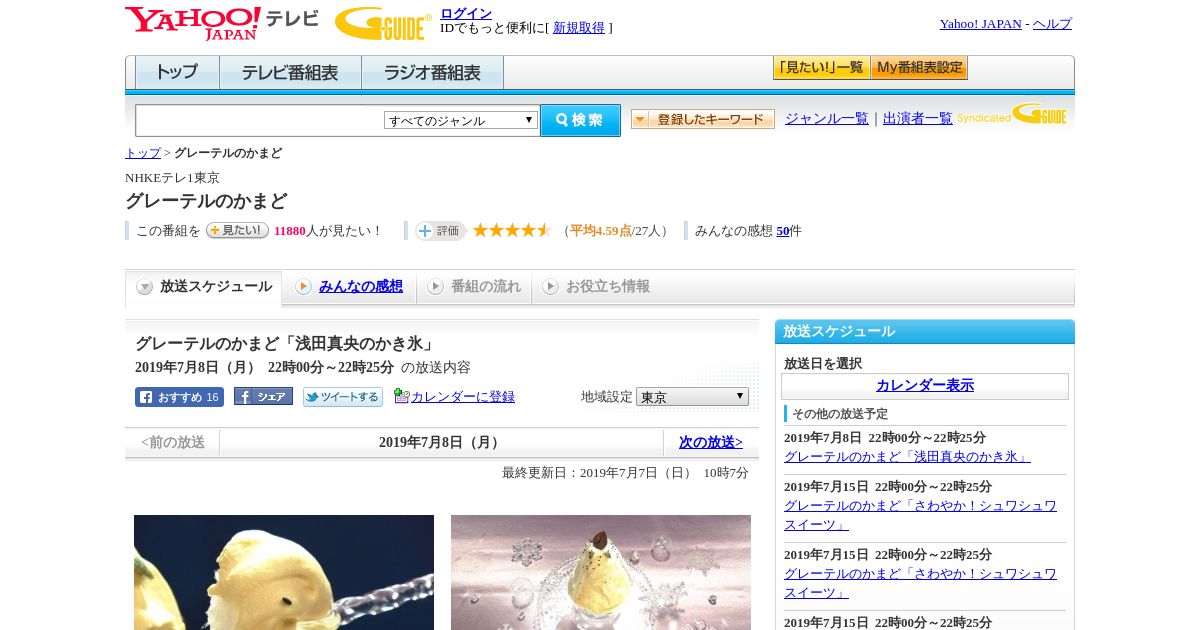Go to トップ navigation tab
1200x630 pixels.
(177, 73)
